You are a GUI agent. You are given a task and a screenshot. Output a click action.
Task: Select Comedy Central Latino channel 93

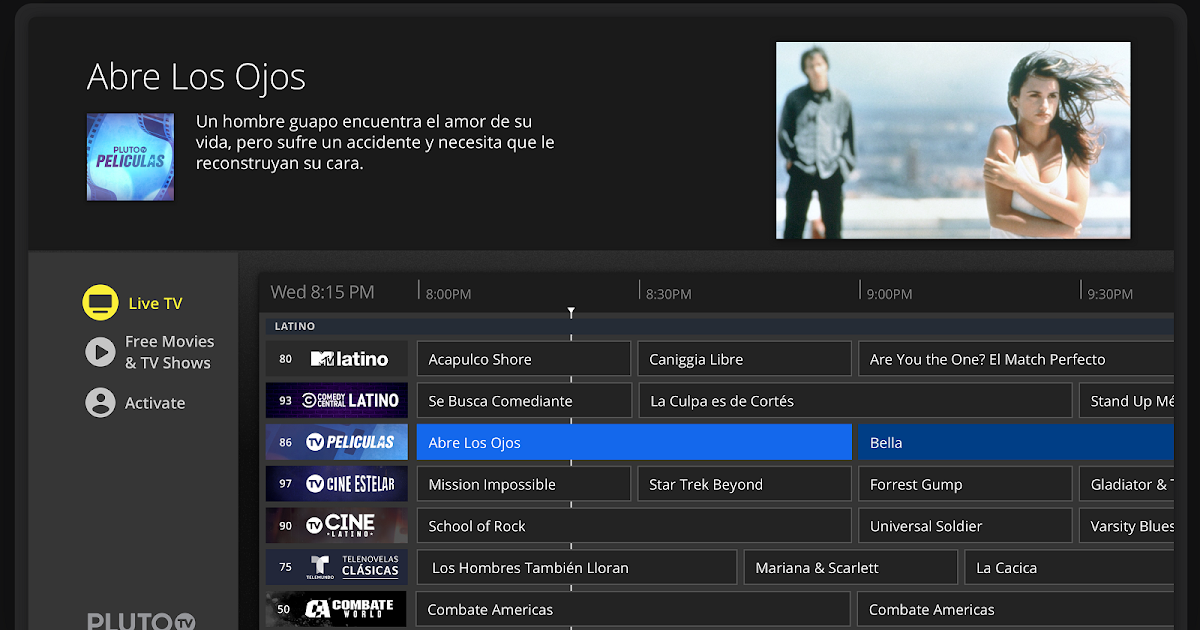tap(337, 400)
